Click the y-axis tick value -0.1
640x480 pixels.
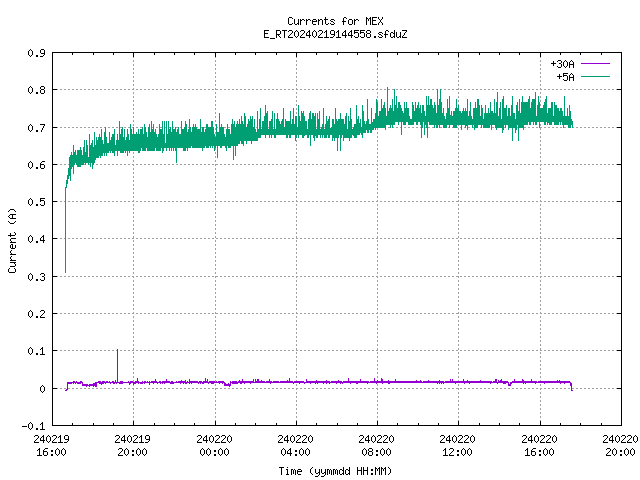coord(33,426)
